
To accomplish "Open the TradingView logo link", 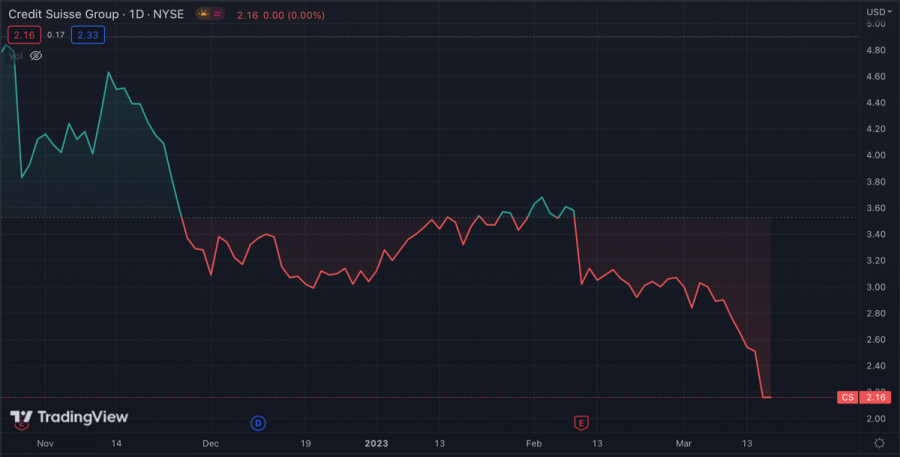I will [x=69, y=418].
